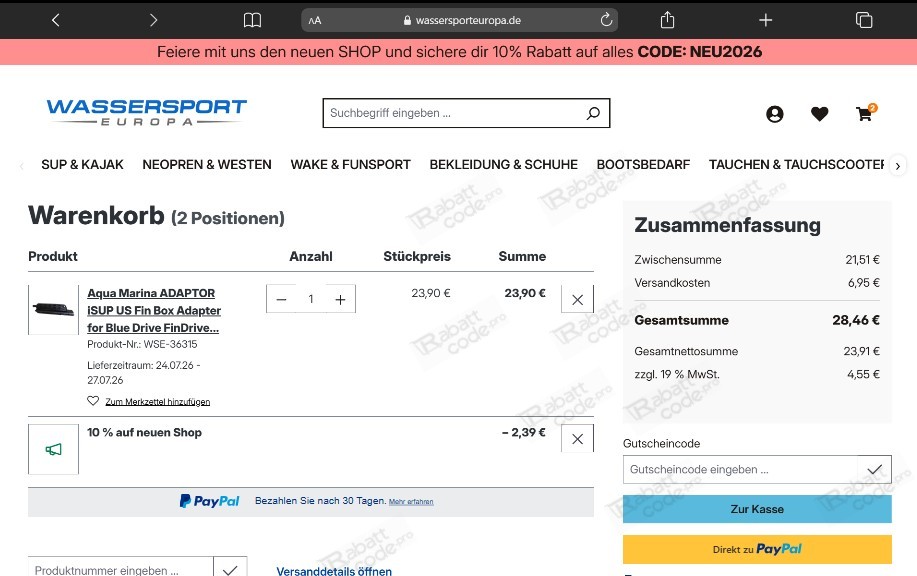Open WAKE & FUNSPORT category
This screenshot has height=576, width=917.
point(350,165)
